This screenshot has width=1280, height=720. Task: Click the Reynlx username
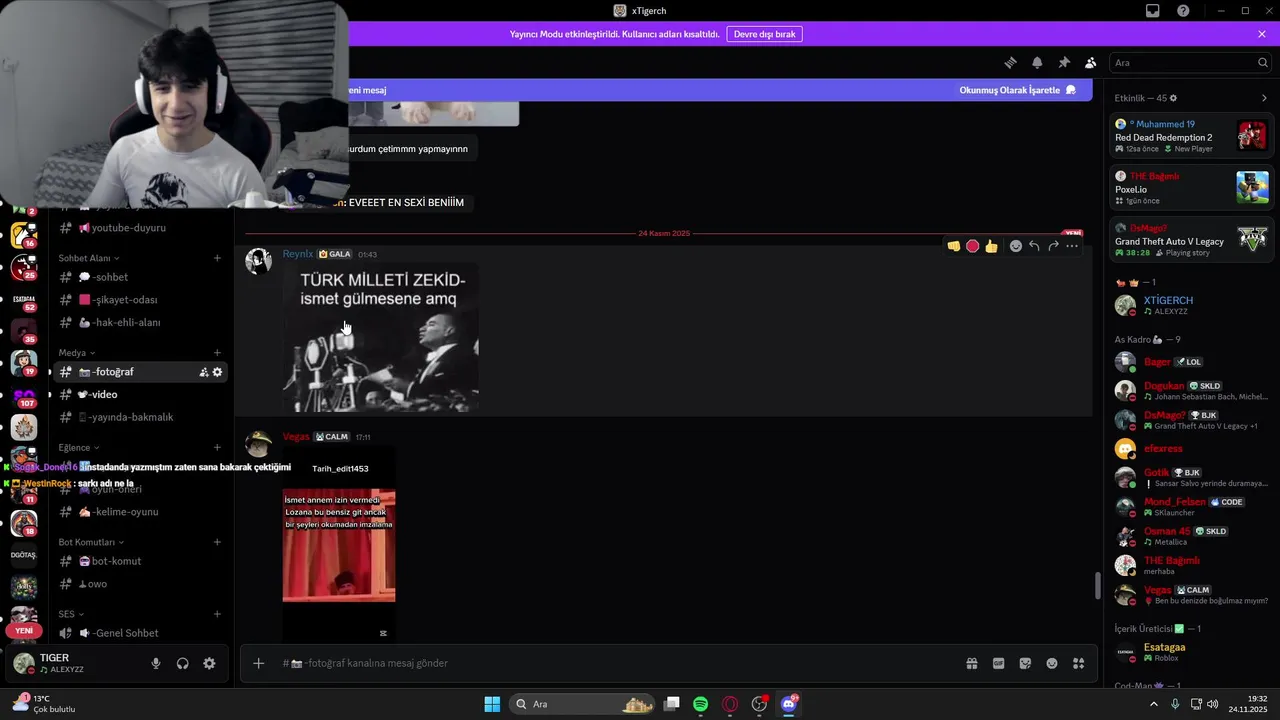pyautogui.click(x=298, y=254)
